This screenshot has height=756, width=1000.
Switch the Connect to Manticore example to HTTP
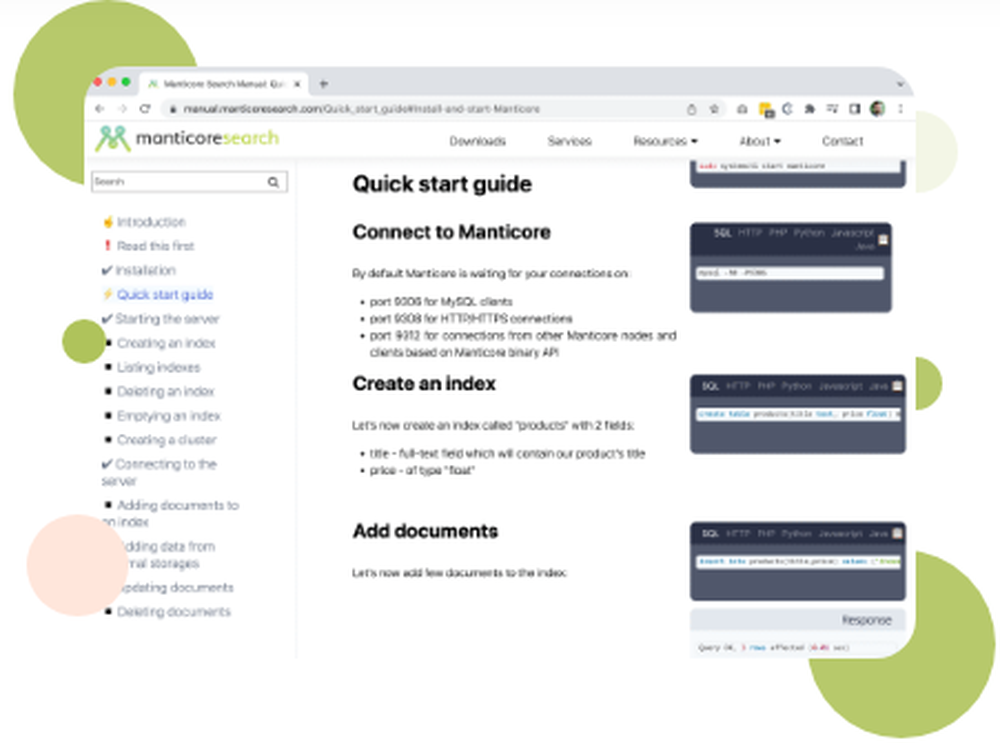750,233
